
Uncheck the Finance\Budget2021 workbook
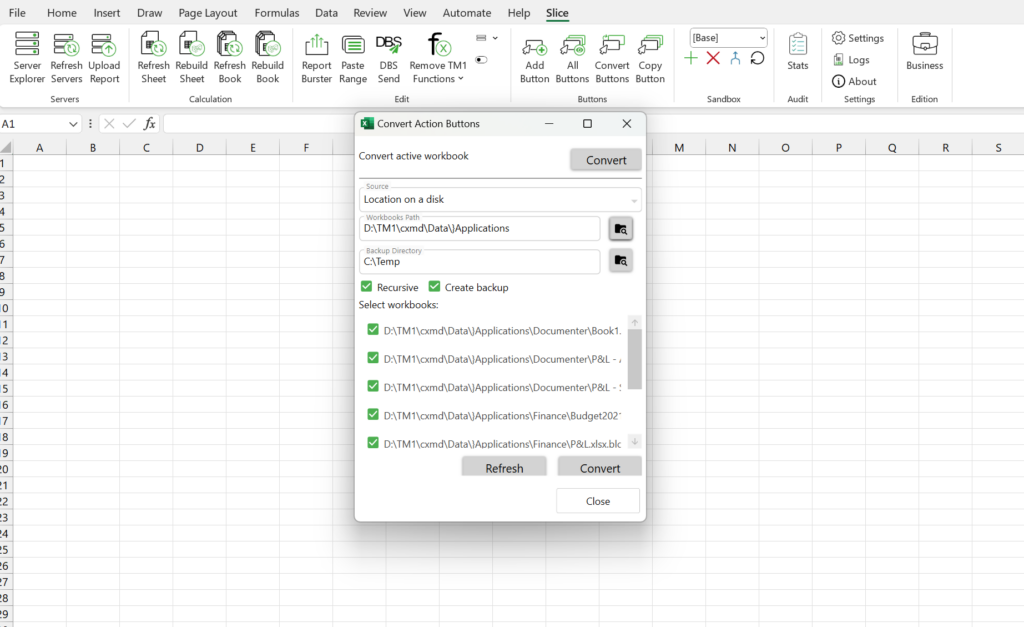(x=373, y=414)
